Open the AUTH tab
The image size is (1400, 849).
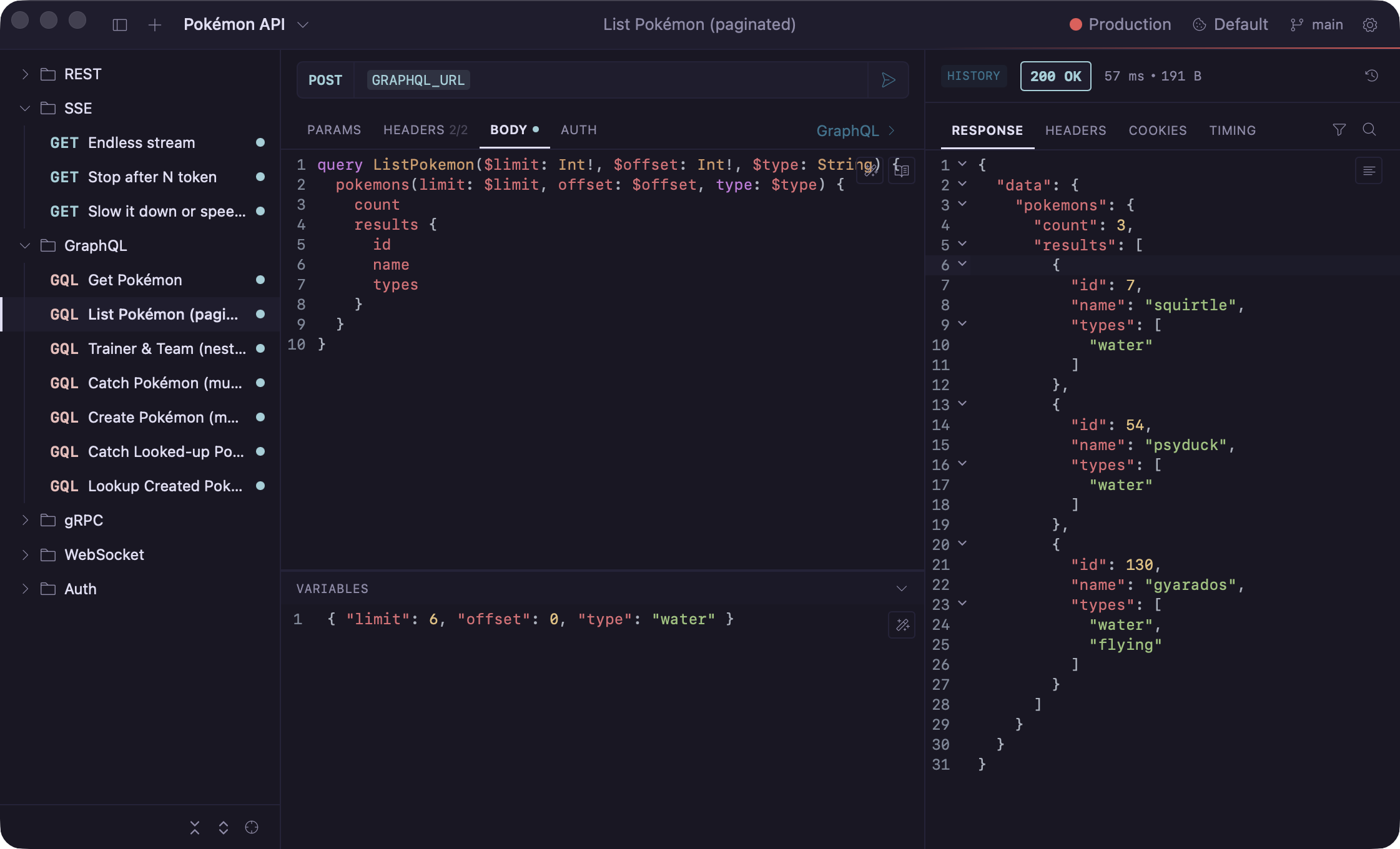pyautogui.click(x=579, y=130)
